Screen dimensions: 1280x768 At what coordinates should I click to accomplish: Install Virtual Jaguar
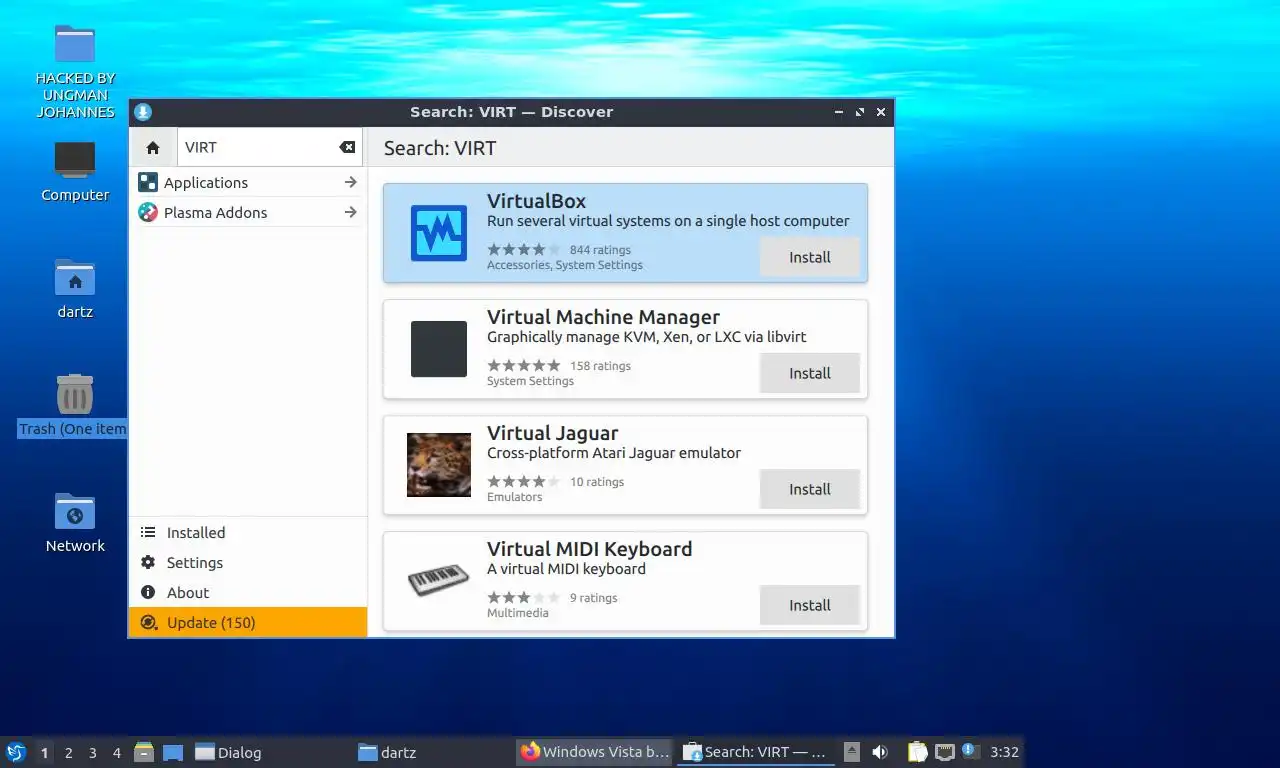pos(810,489)
